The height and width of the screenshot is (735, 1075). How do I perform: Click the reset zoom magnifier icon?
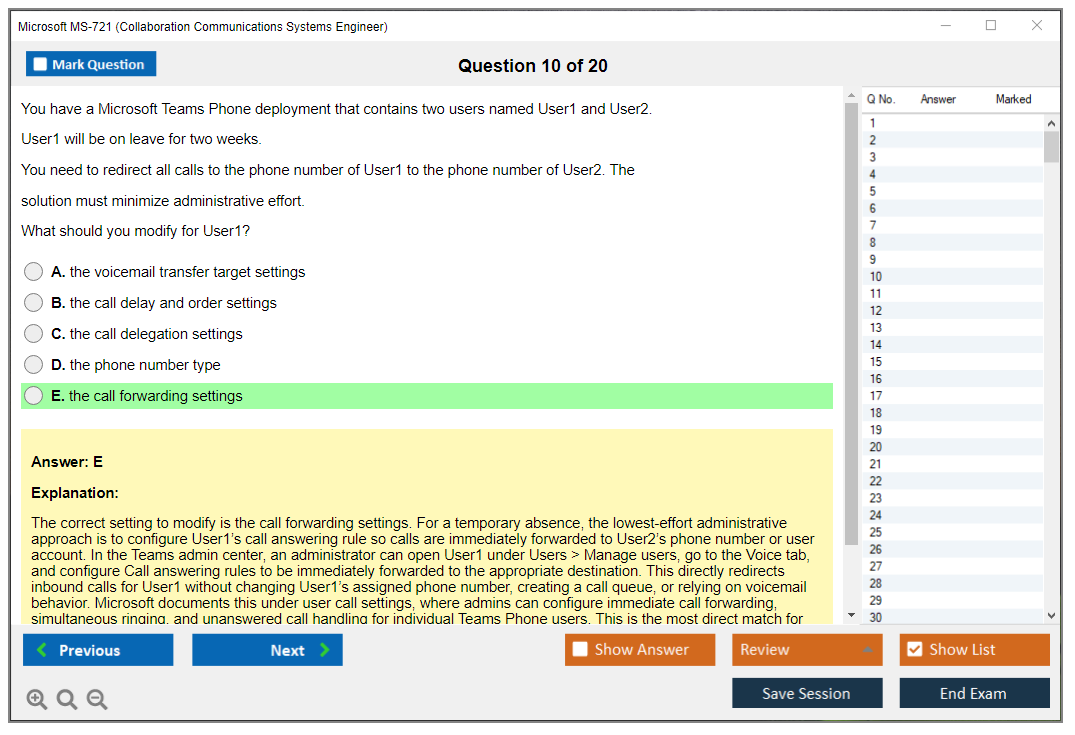(67, 699)
